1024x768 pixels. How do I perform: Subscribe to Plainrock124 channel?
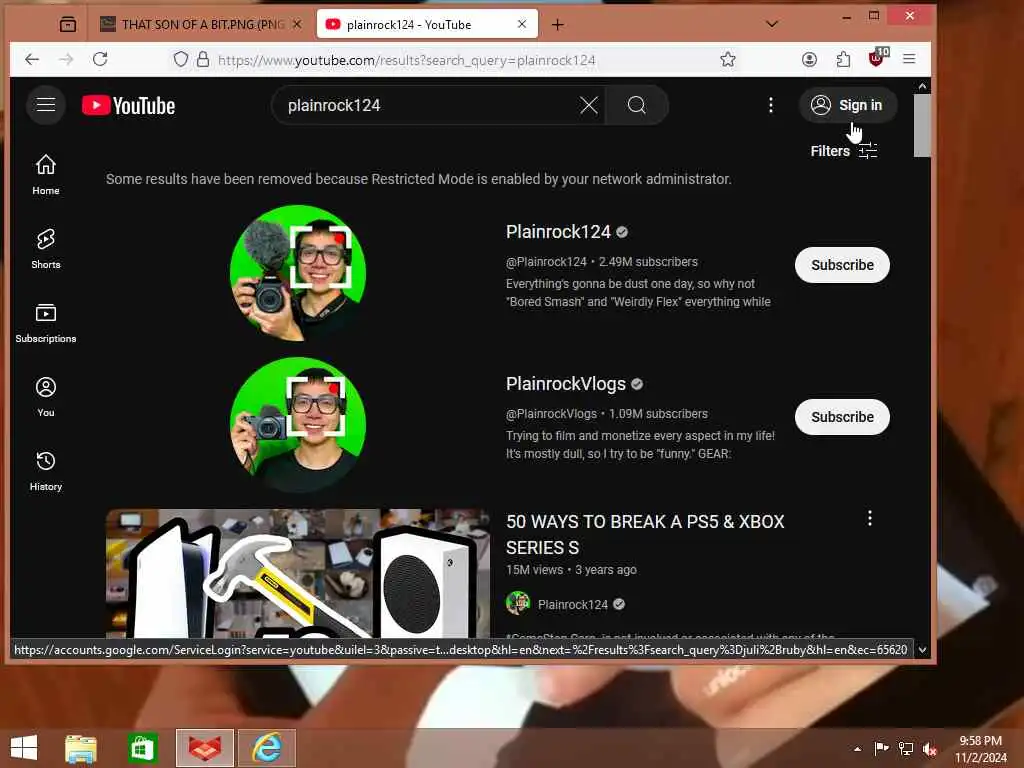coord(842,265)
